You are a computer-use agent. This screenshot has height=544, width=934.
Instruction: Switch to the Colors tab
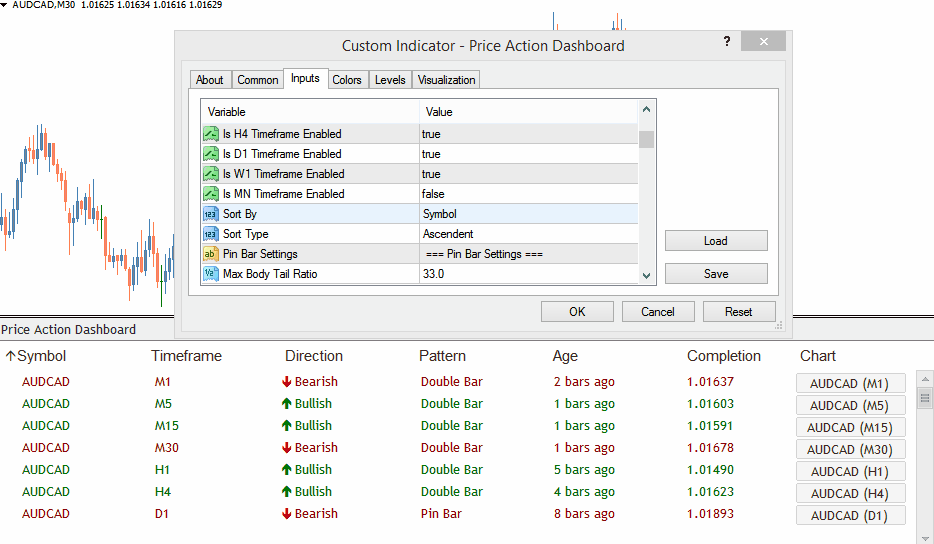click(x=347, y=80)
